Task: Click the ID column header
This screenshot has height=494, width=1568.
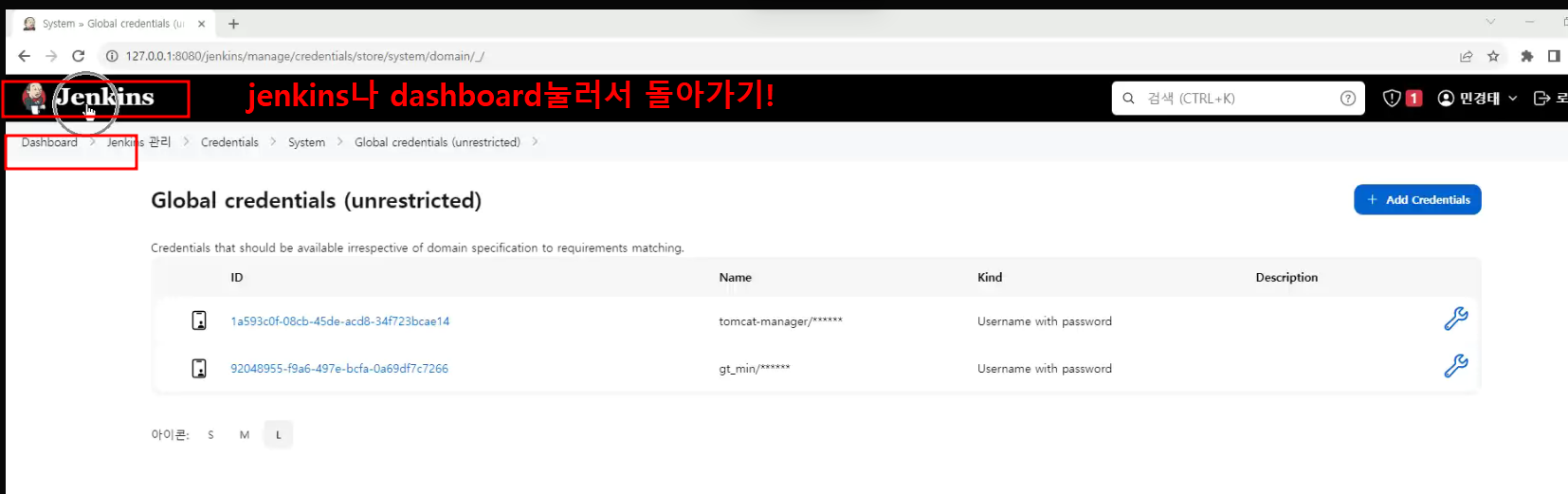Action: [x=237, y=278]
